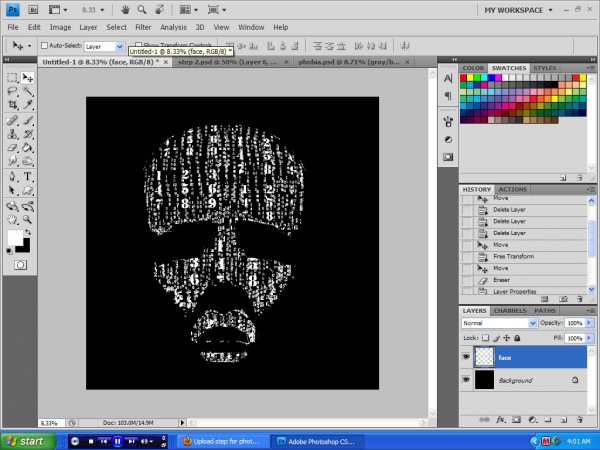Hide the Background layer
600x450 pixels.
pyautogui.click(x=466, y=380)
